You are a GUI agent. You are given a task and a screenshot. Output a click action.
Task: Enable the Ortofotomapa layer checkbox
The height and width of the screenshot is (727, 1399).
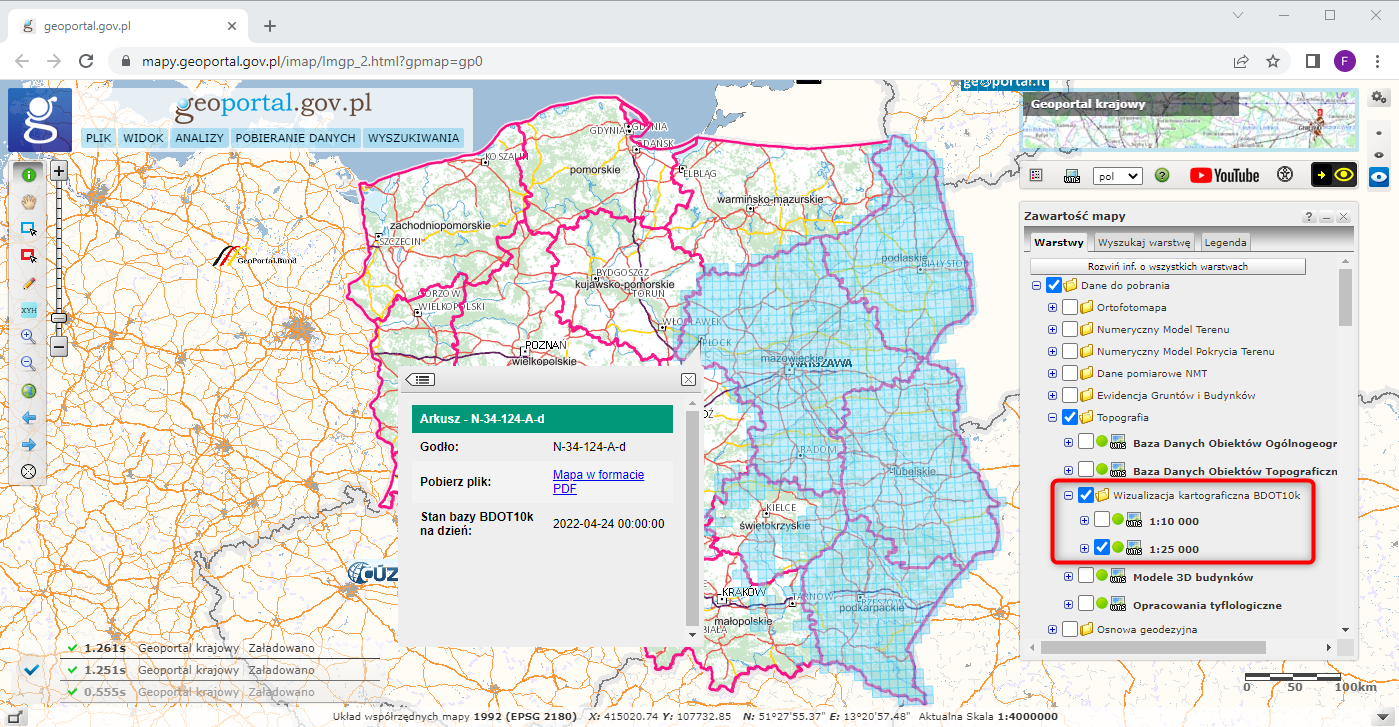pyautogui.click(x=1068, y=307)
